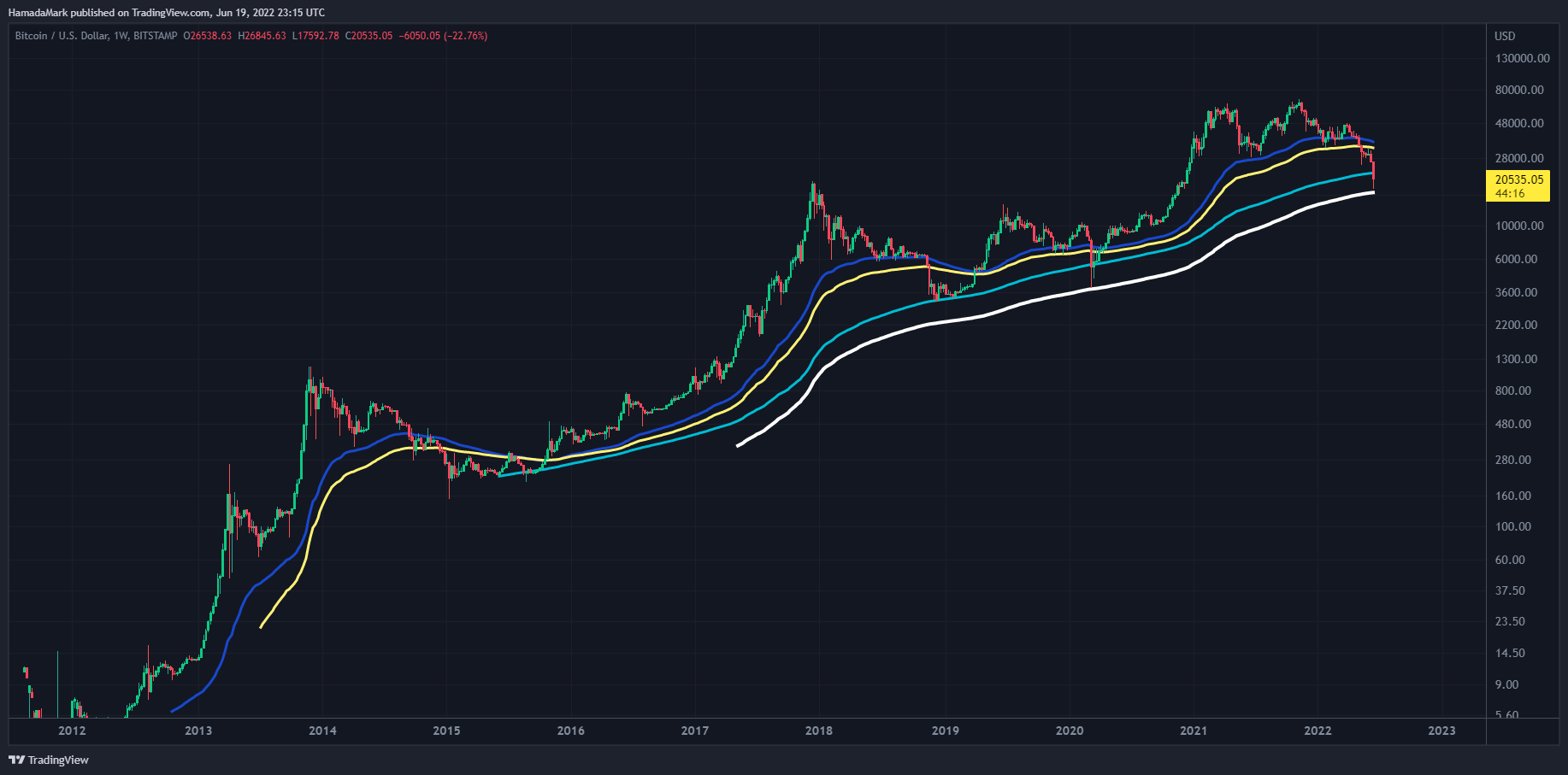
Task: Click the low value L17592.78
Action: [315, 36]
